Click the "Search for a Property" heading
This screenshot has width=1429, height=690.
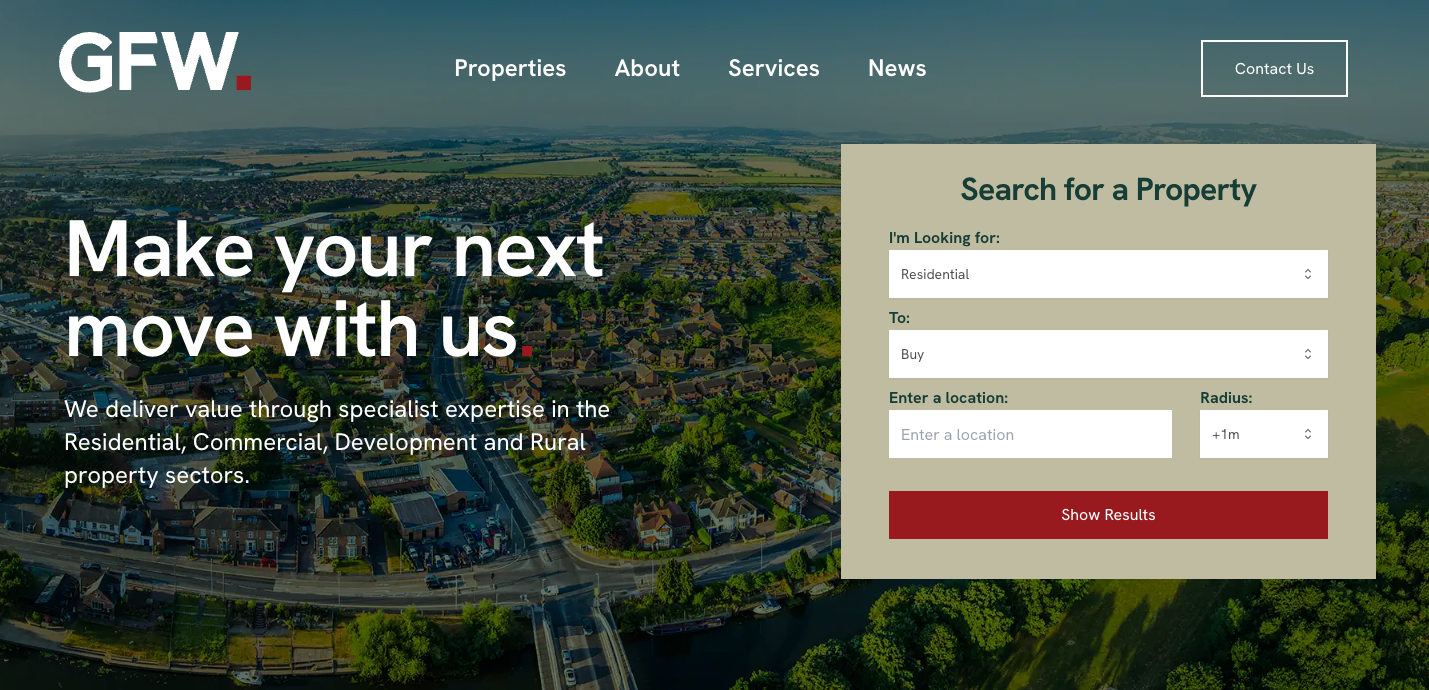(1108, 189)
